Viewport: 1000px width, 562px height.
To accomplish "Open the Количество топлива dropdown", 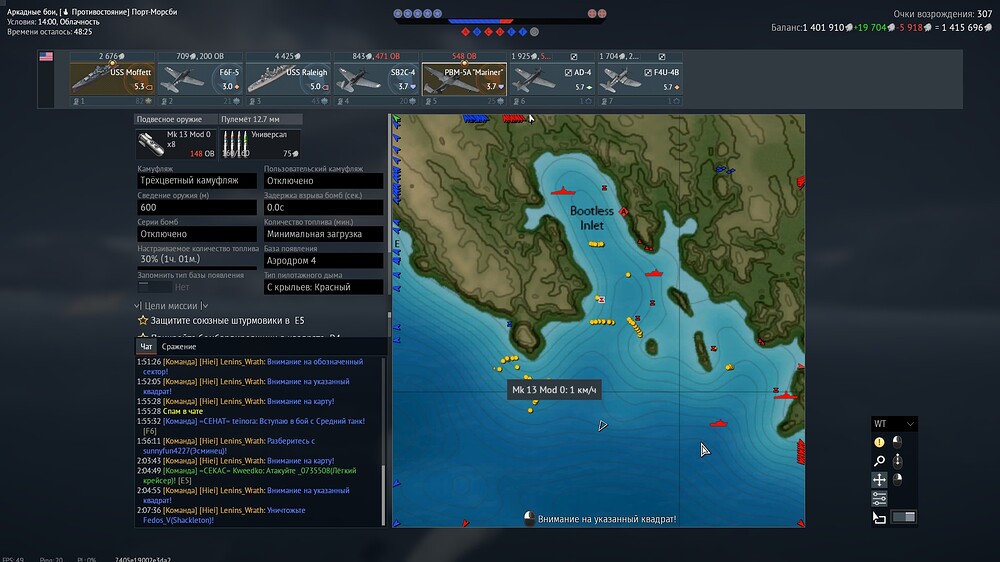I will (x=323, y=234).
